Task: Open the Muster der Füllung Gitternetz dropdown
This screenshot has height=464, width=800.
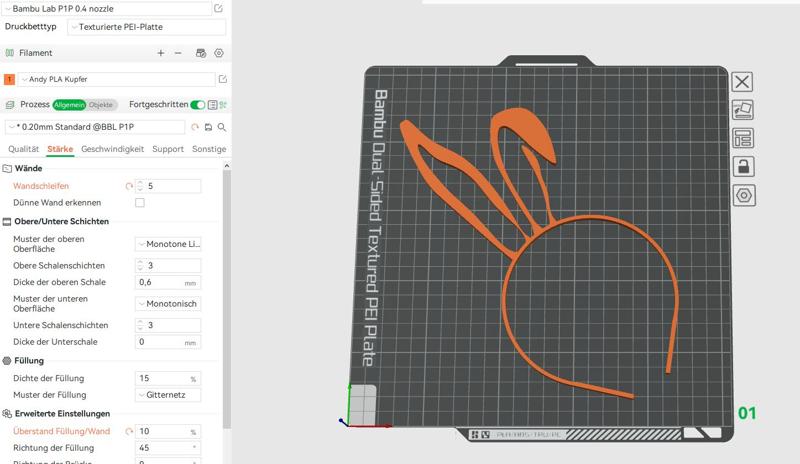Action: pos(168,395)
